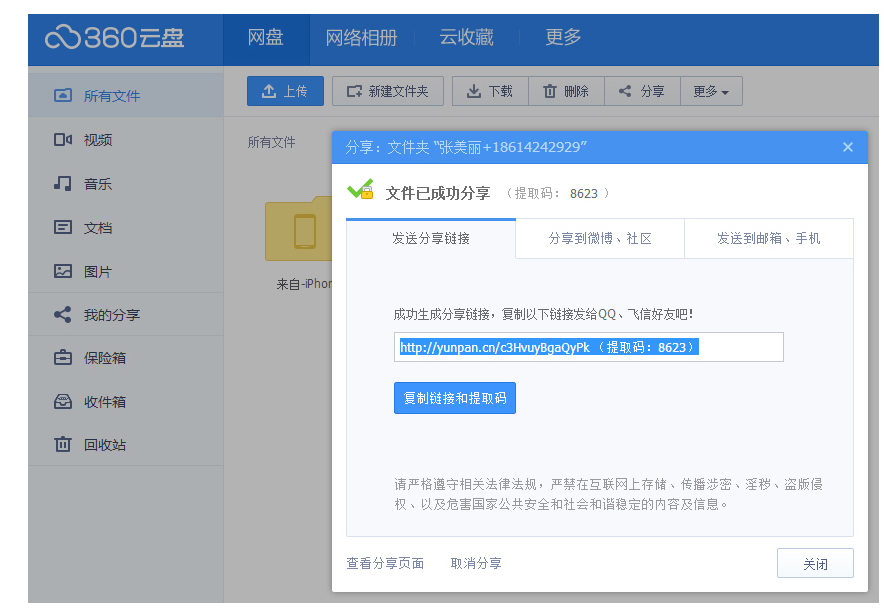
Task: Select 文档 (Documents) in the sidebar
Action: [x=97, y=228]
